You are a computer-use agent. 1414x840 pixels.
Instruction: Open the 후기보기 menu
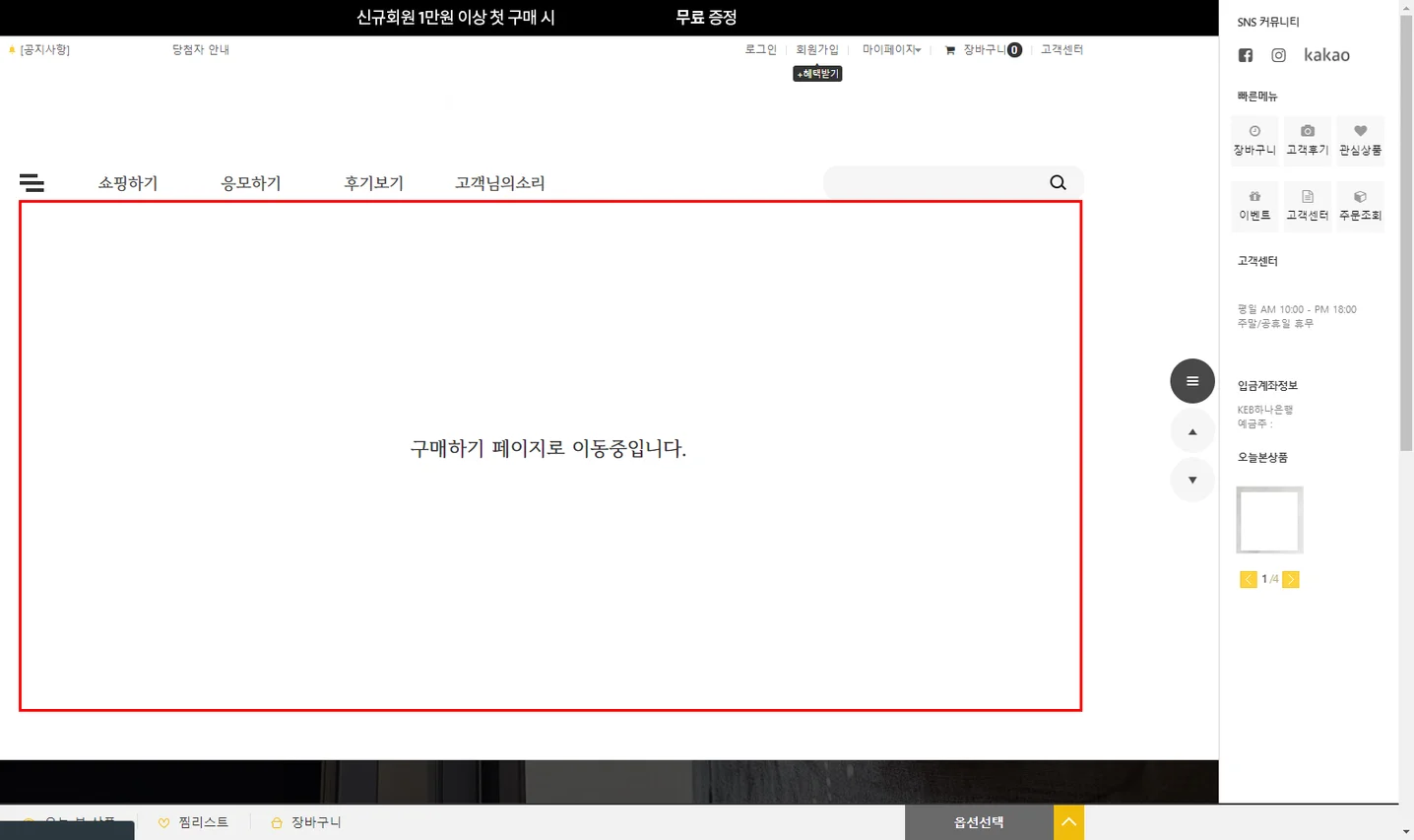pos(373,183)
